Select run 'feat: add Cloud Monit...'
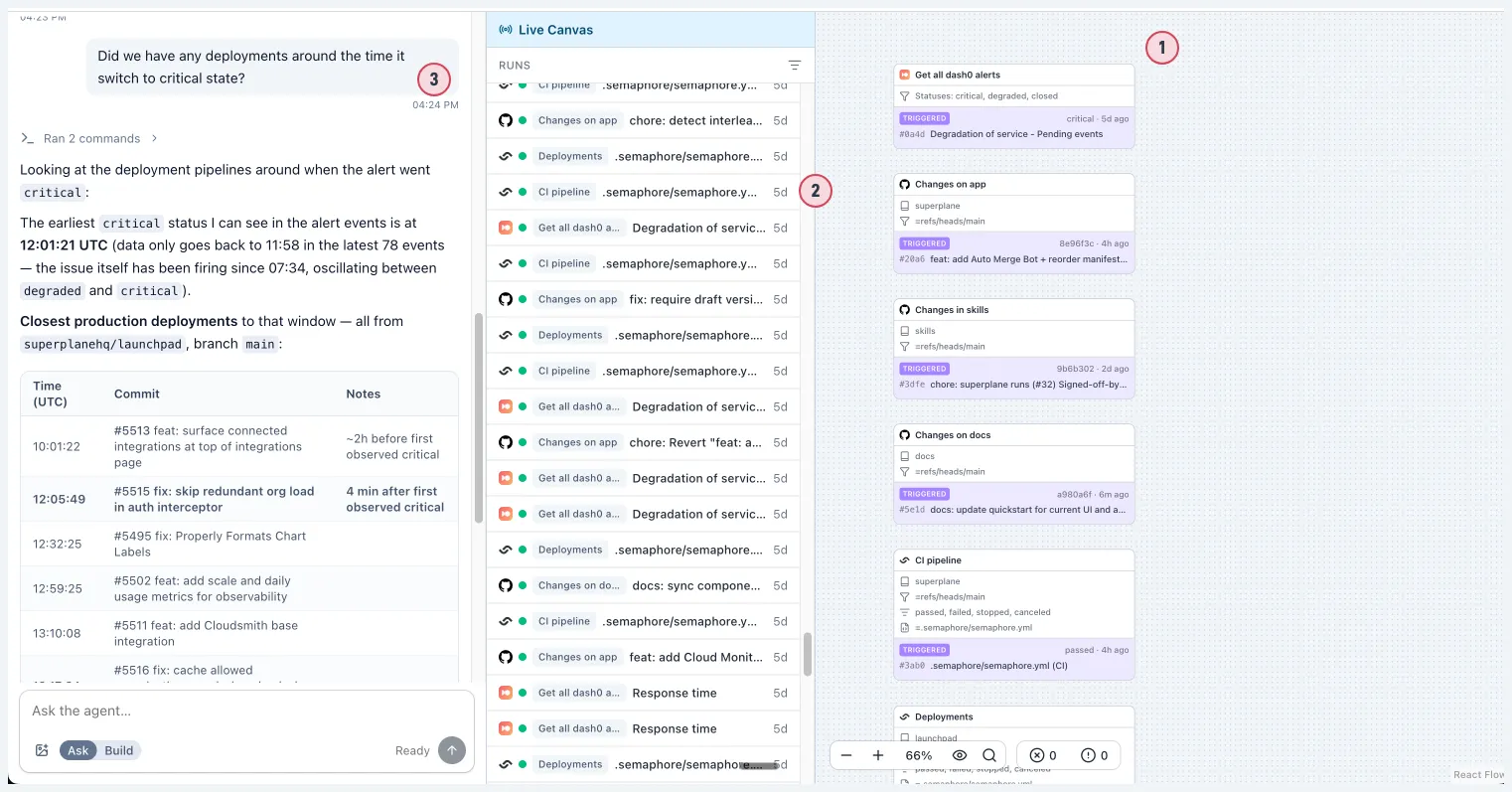 tap(643, 657)
